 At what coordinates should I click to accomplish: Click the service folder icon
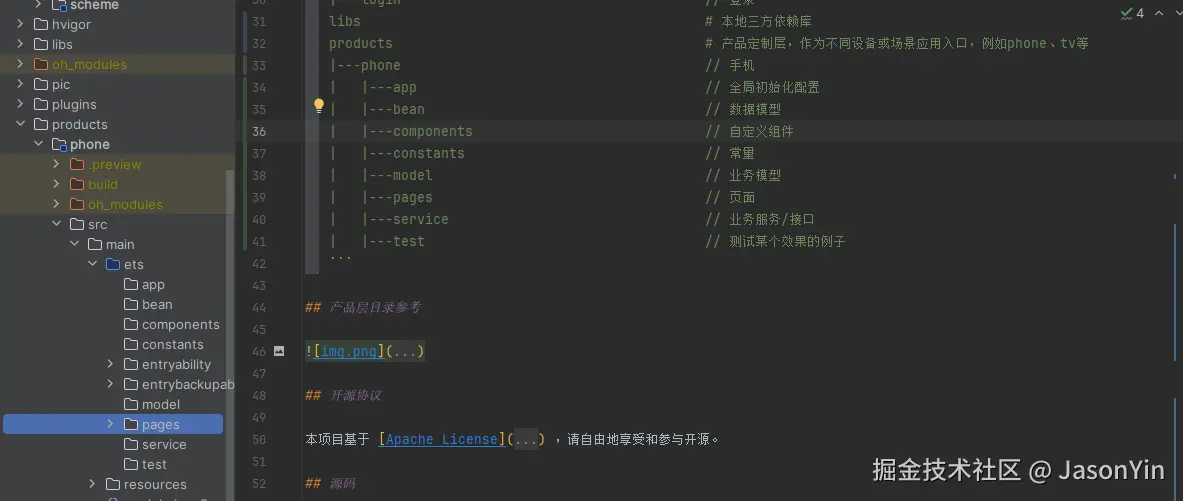click(131, 444)
